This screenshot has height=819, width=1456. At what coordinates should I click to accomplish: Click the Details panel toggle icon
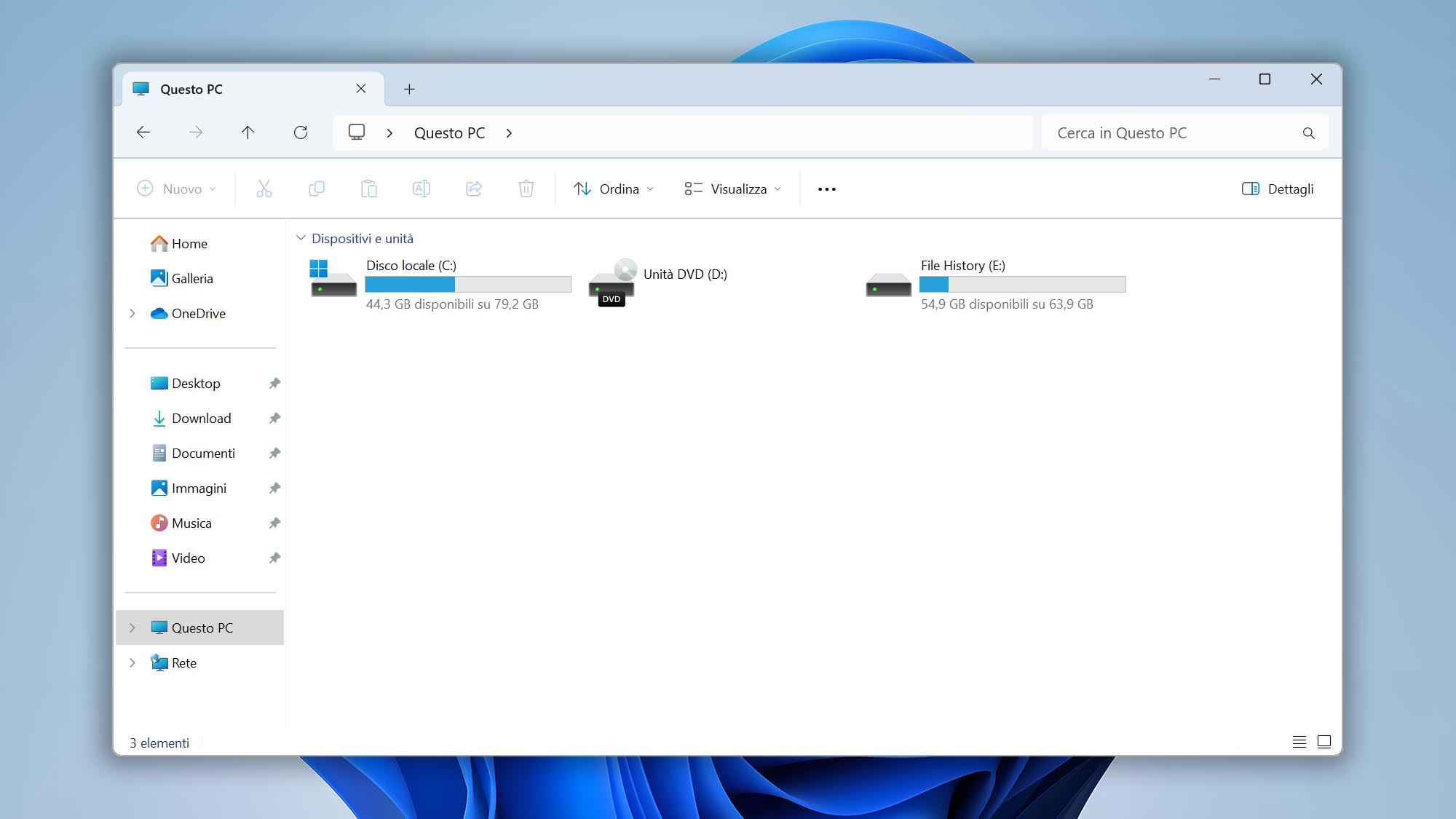tap(1249, 188)
